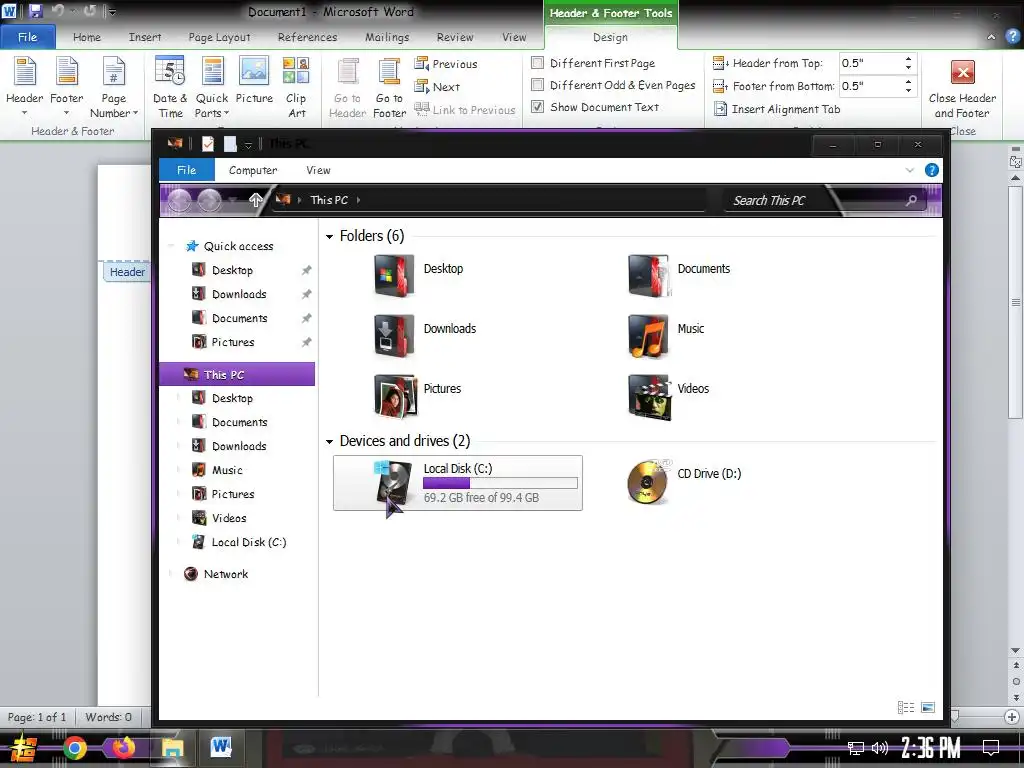The width and height of the screenshot is (1024, 768).
Task: Open the Music folder icon
Action: coord(648,336)
